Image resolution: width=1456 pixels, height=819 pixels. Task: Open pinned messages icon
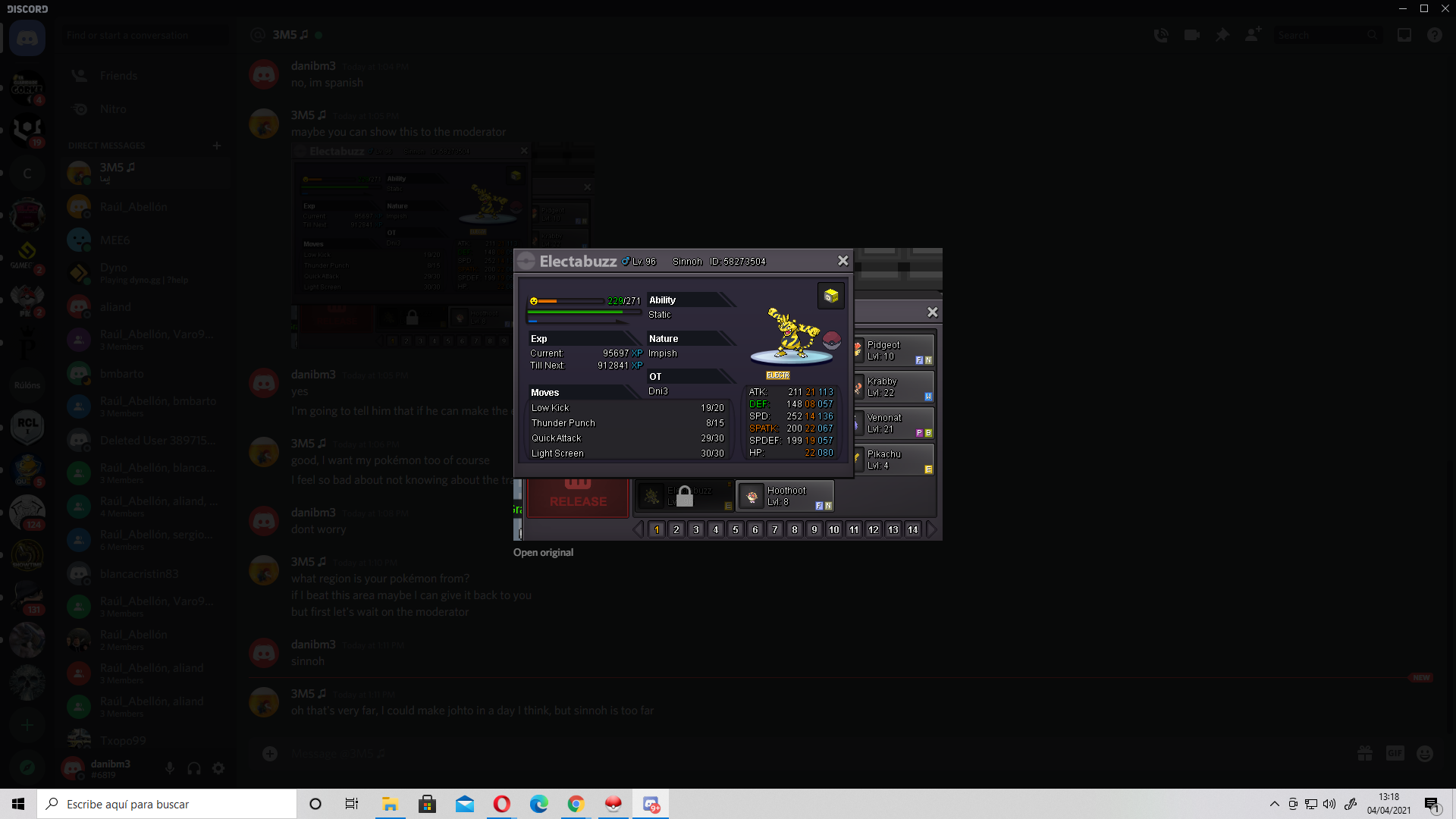pos(1222,35)
